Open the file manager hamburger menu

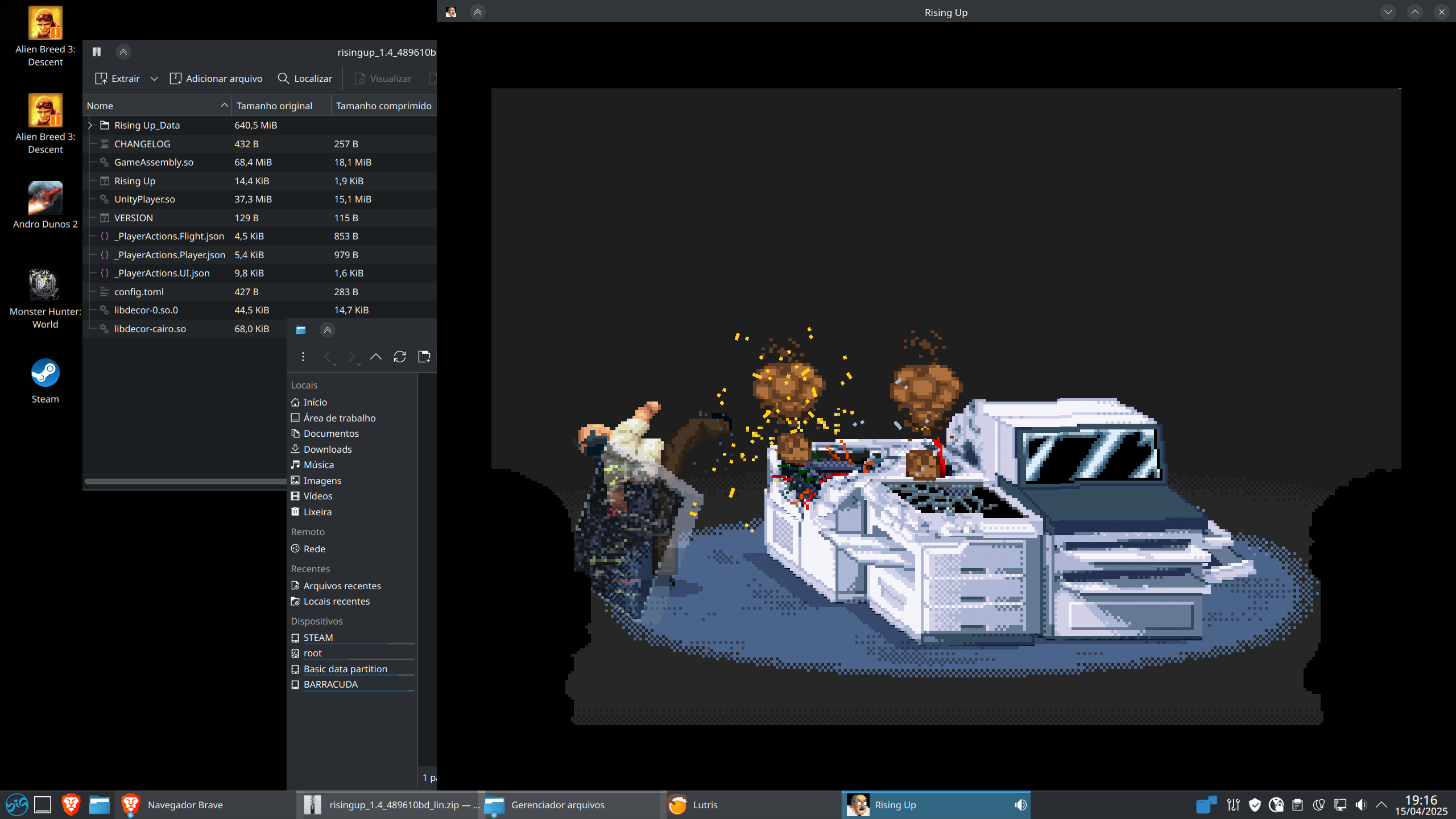303,357
